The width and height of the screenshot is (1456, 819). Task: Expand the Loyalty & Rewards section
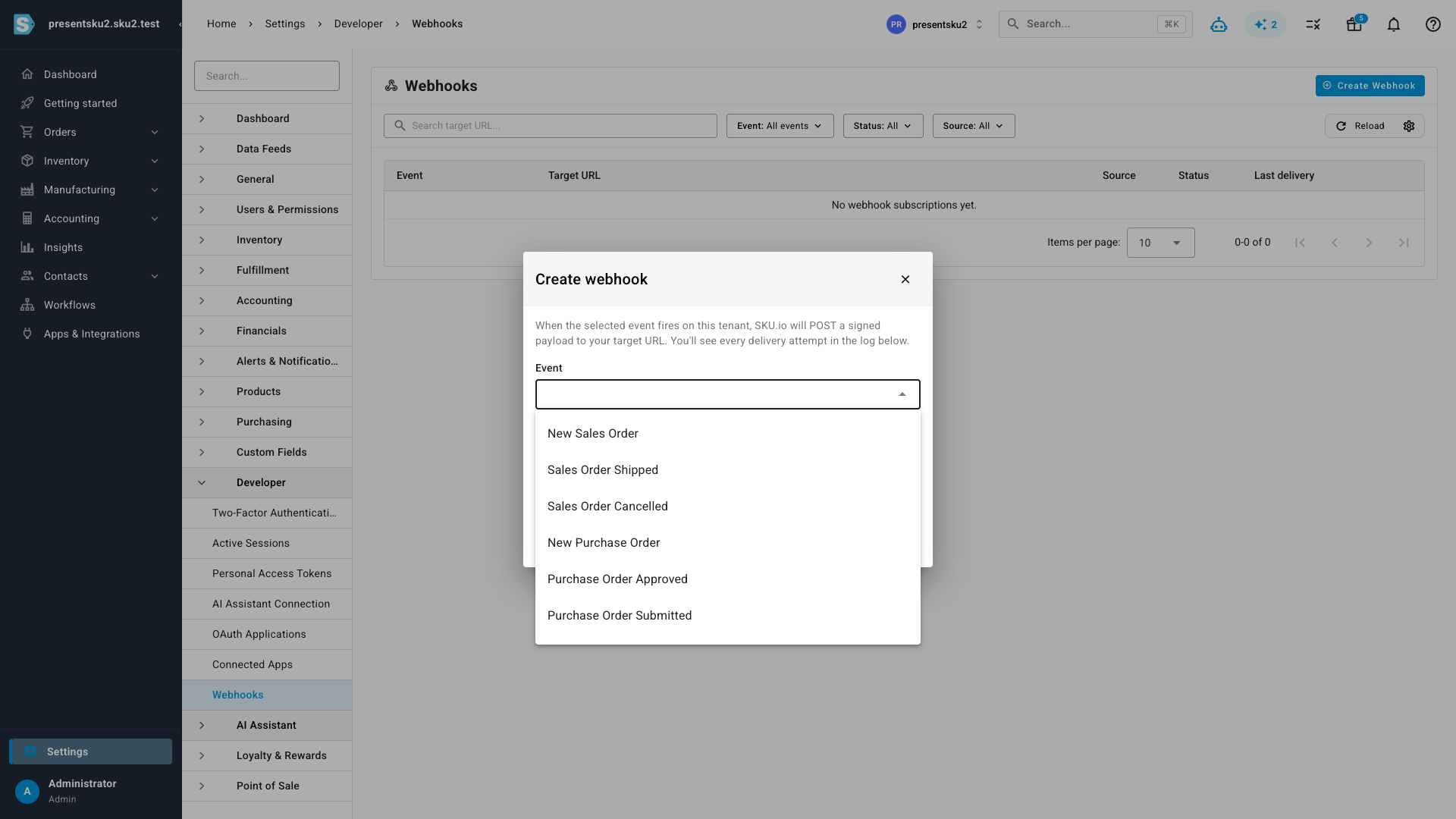tap(202, 755)
